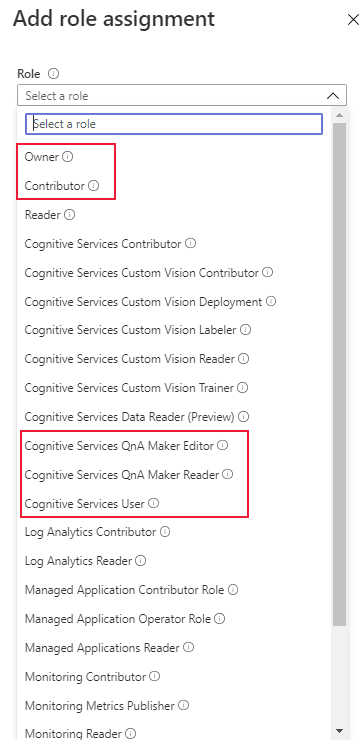Image resolution: width=361 pixels, height=740 pixels.
Task: Click info icon for Custom Vision Trainer
Action: (243, 387)
